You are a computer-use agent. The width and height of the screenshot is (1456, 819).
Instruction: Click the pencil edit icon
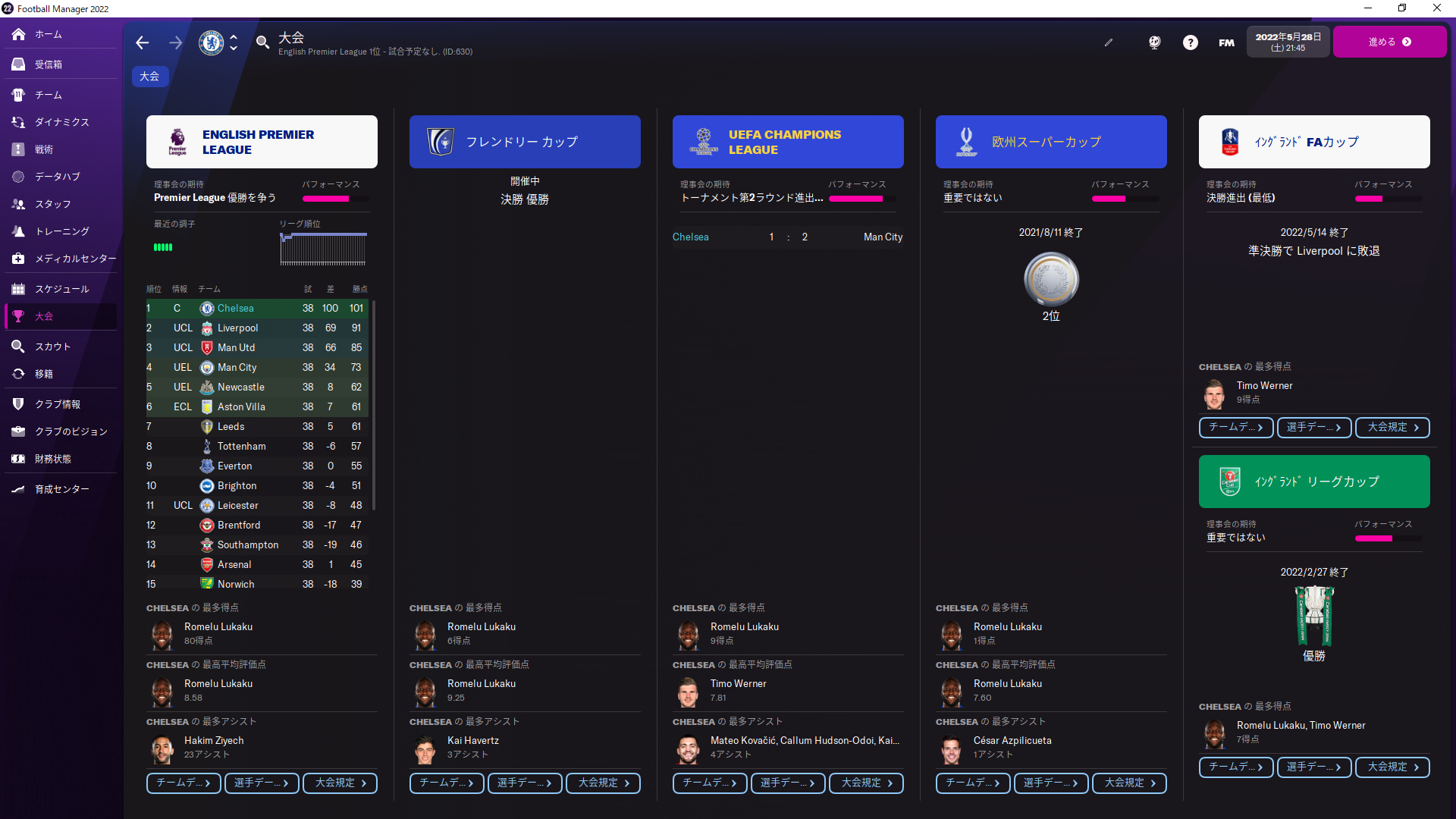tap(1109, 42)
